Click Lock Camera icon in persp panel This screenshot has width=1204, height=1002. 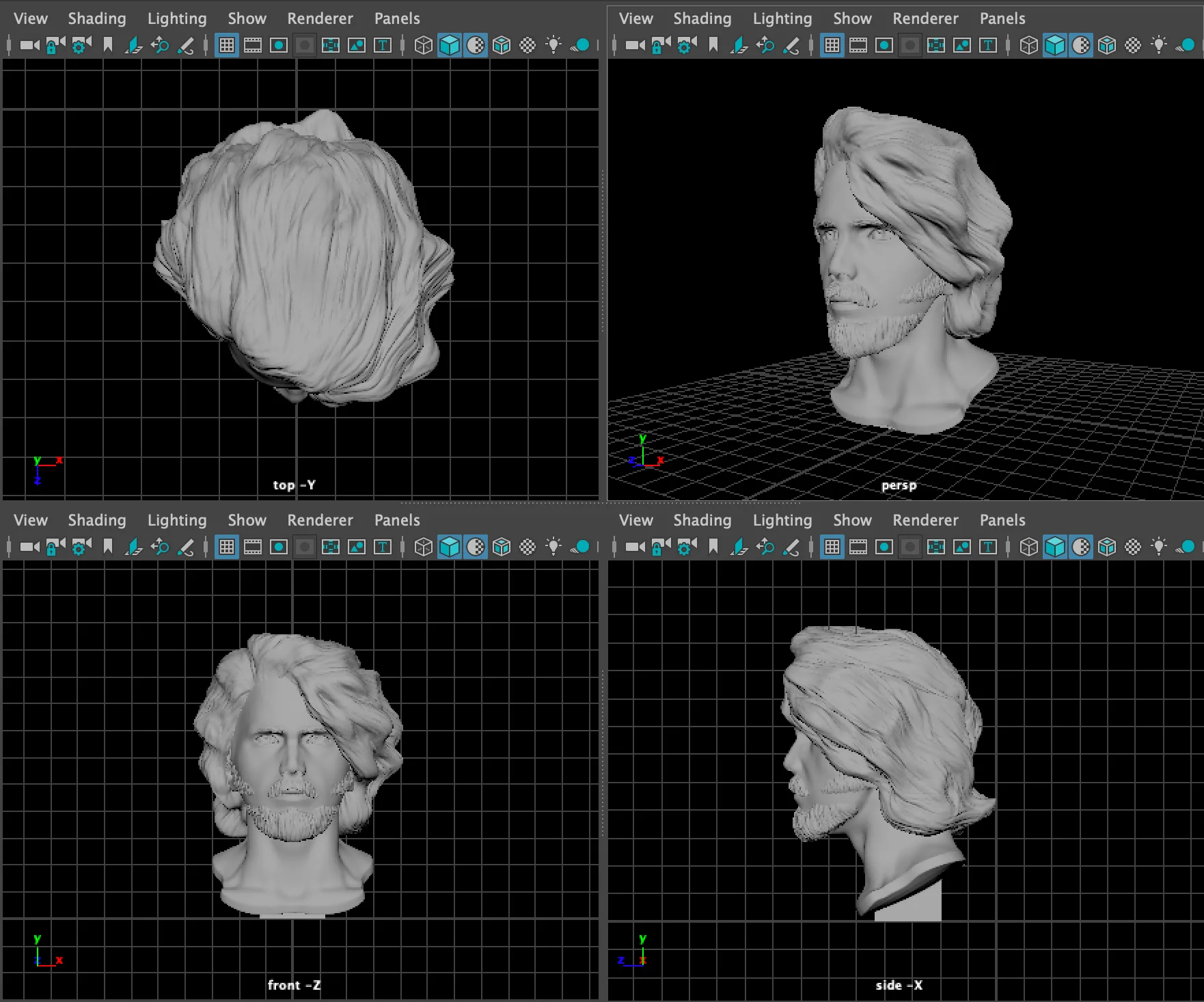point(661,46)
